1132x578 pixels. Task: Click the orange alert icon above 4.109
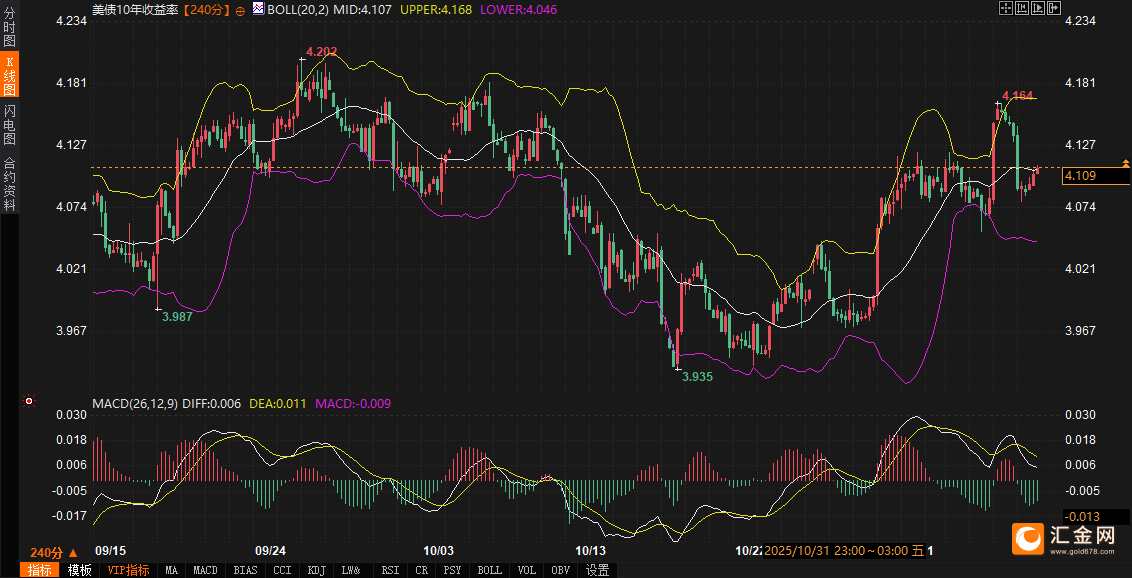[x=1125, y=162]
